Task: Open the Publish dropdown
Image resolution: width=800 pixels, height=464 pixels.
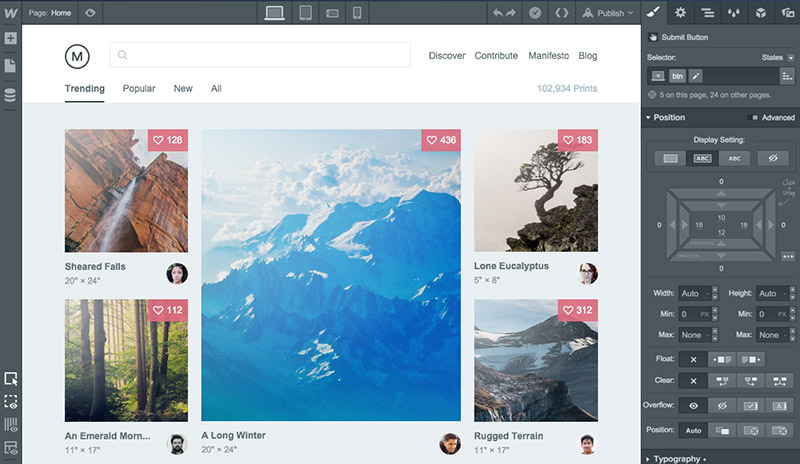Action: point(610,13)
